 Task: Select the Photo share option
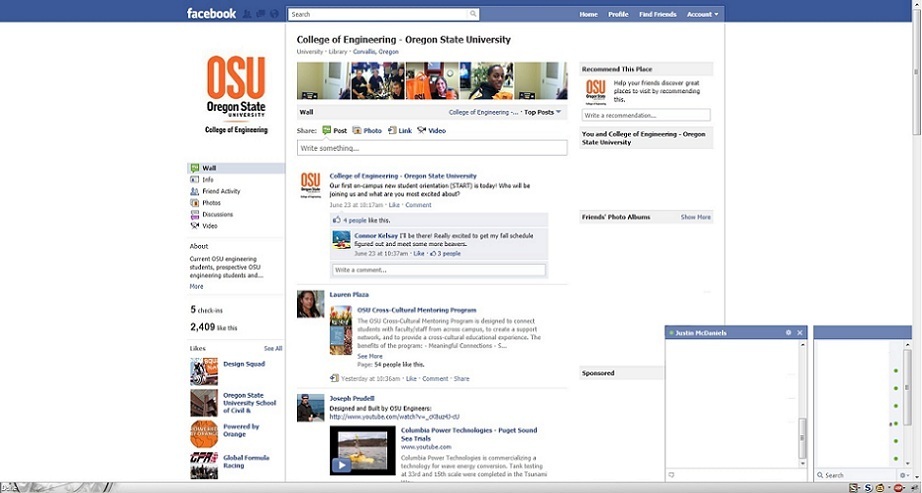point(367,131)
